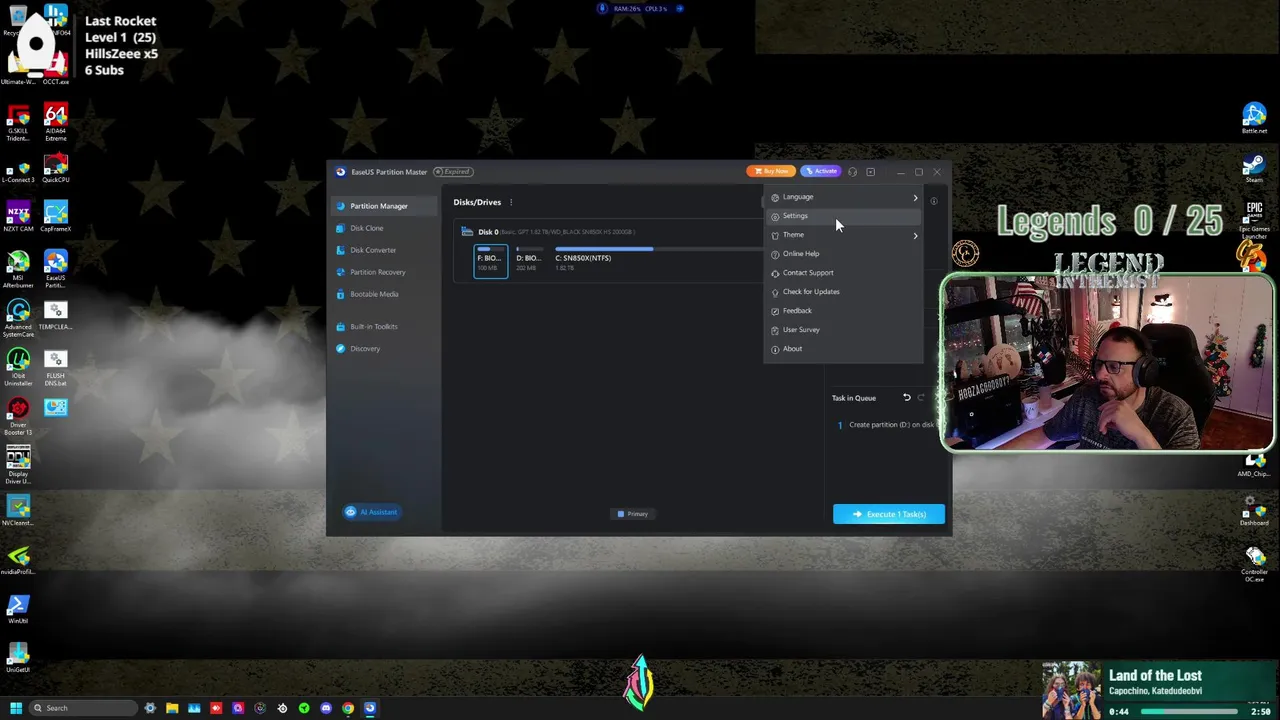Select NVCleanstall desktop icon

coord(18,511)
